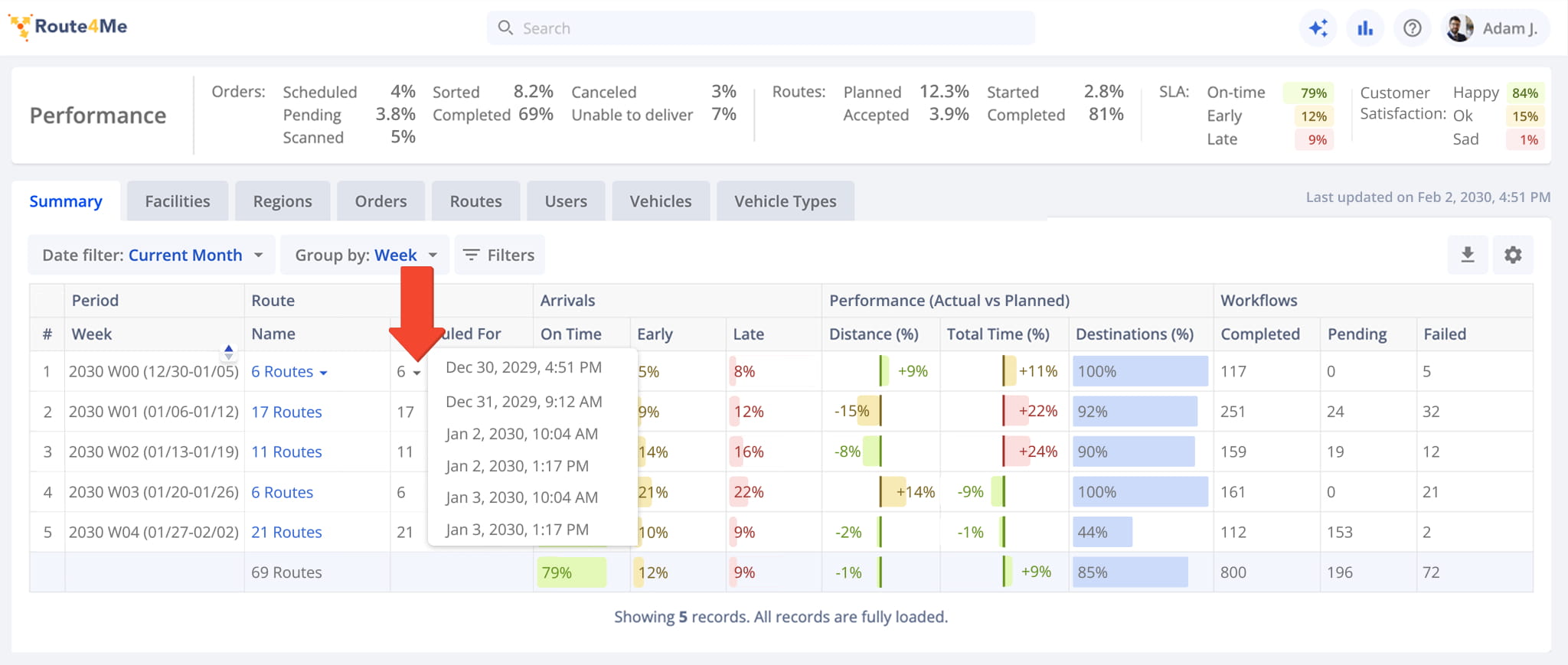The width and height of the screenshot is (1568, 665).
Task: Switch to the Regions tab
Action: click(x=283, y=201)
